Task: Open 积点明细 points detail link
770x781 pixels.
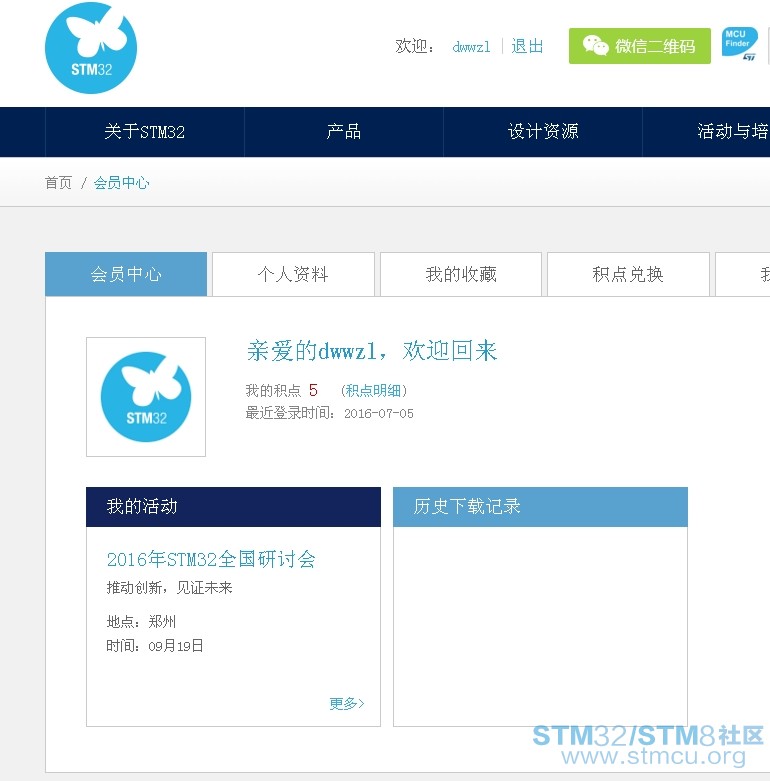Action: click(374, 390)
